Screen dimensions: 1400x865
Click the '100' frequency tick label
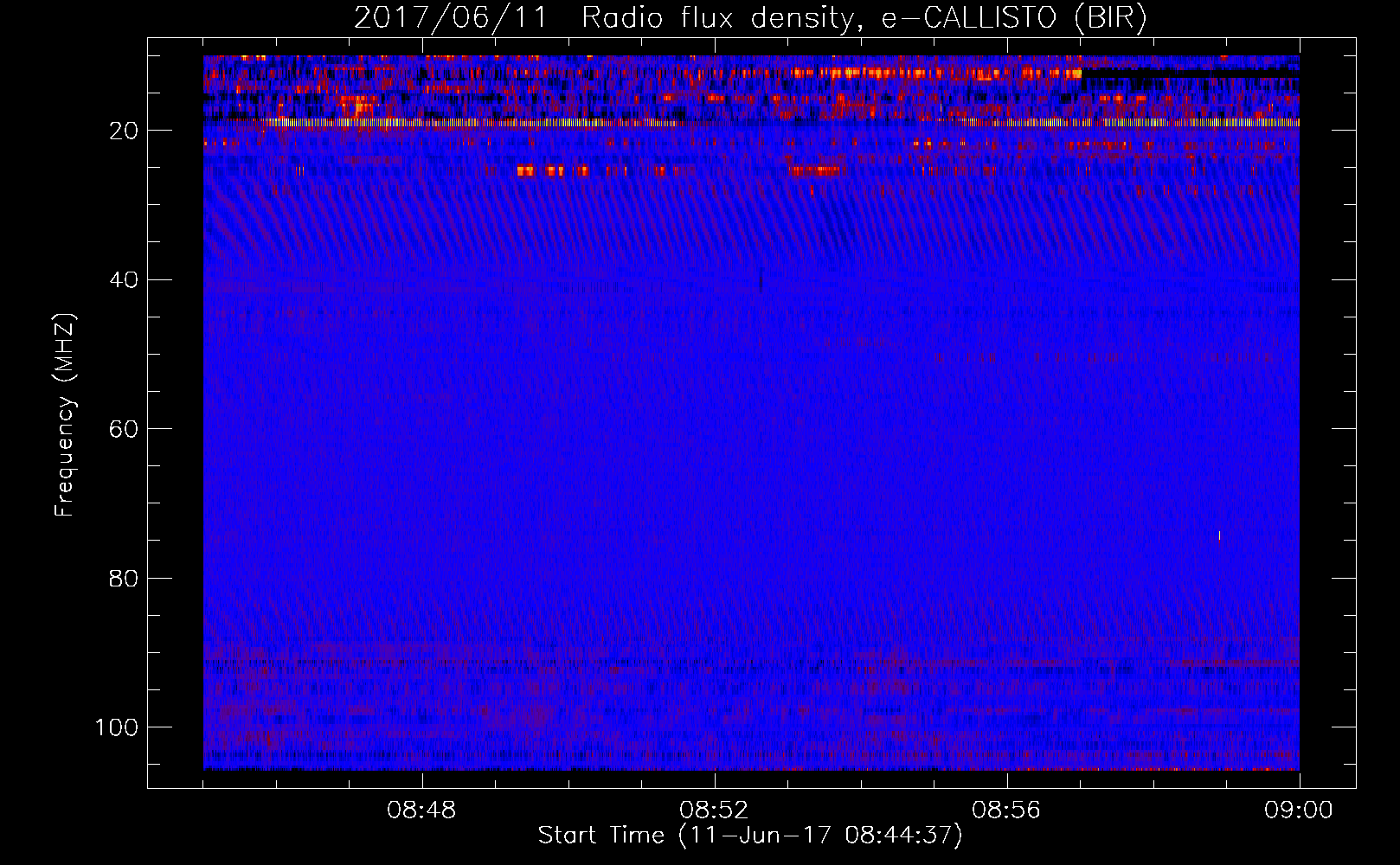click(117, 727)
